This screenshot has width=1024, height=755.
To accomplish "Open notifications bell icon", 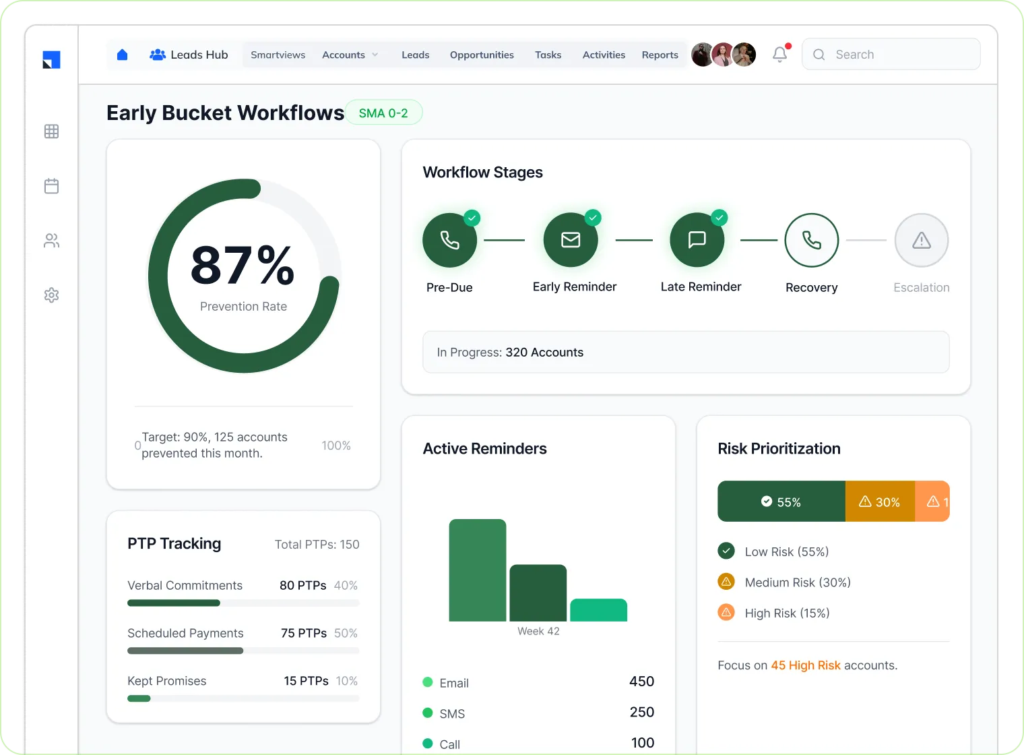I will [780, 54].
